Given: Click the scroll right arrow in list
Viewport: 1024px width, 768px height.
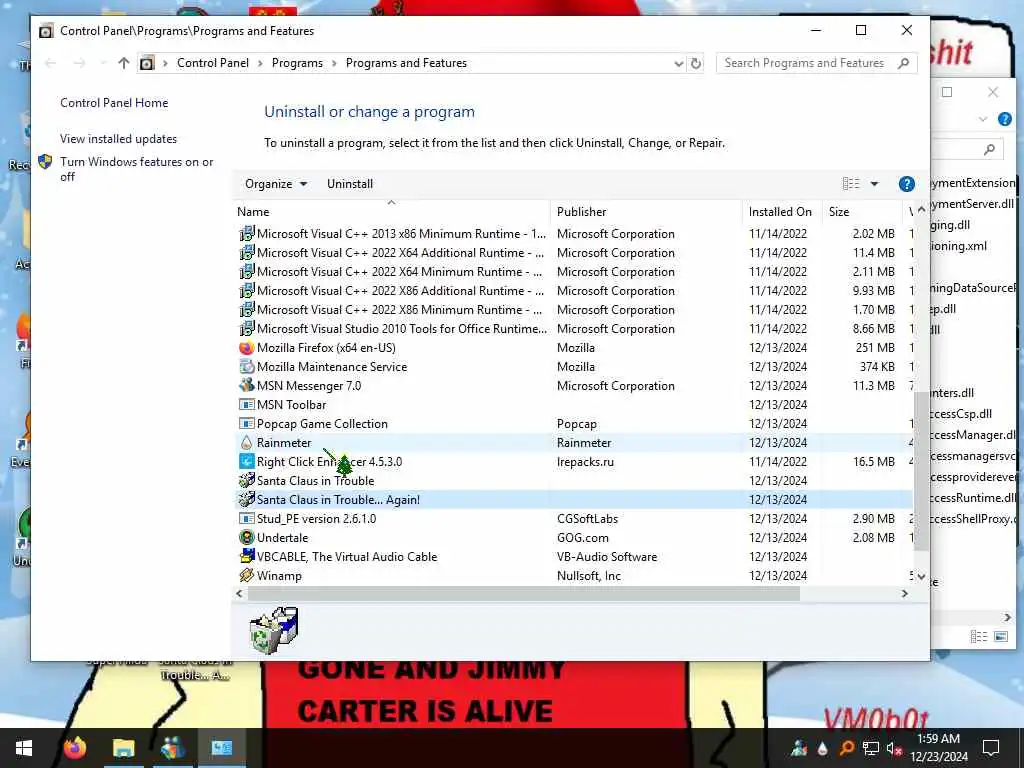Looking at the screenshot, I should (x=904, y=594).
